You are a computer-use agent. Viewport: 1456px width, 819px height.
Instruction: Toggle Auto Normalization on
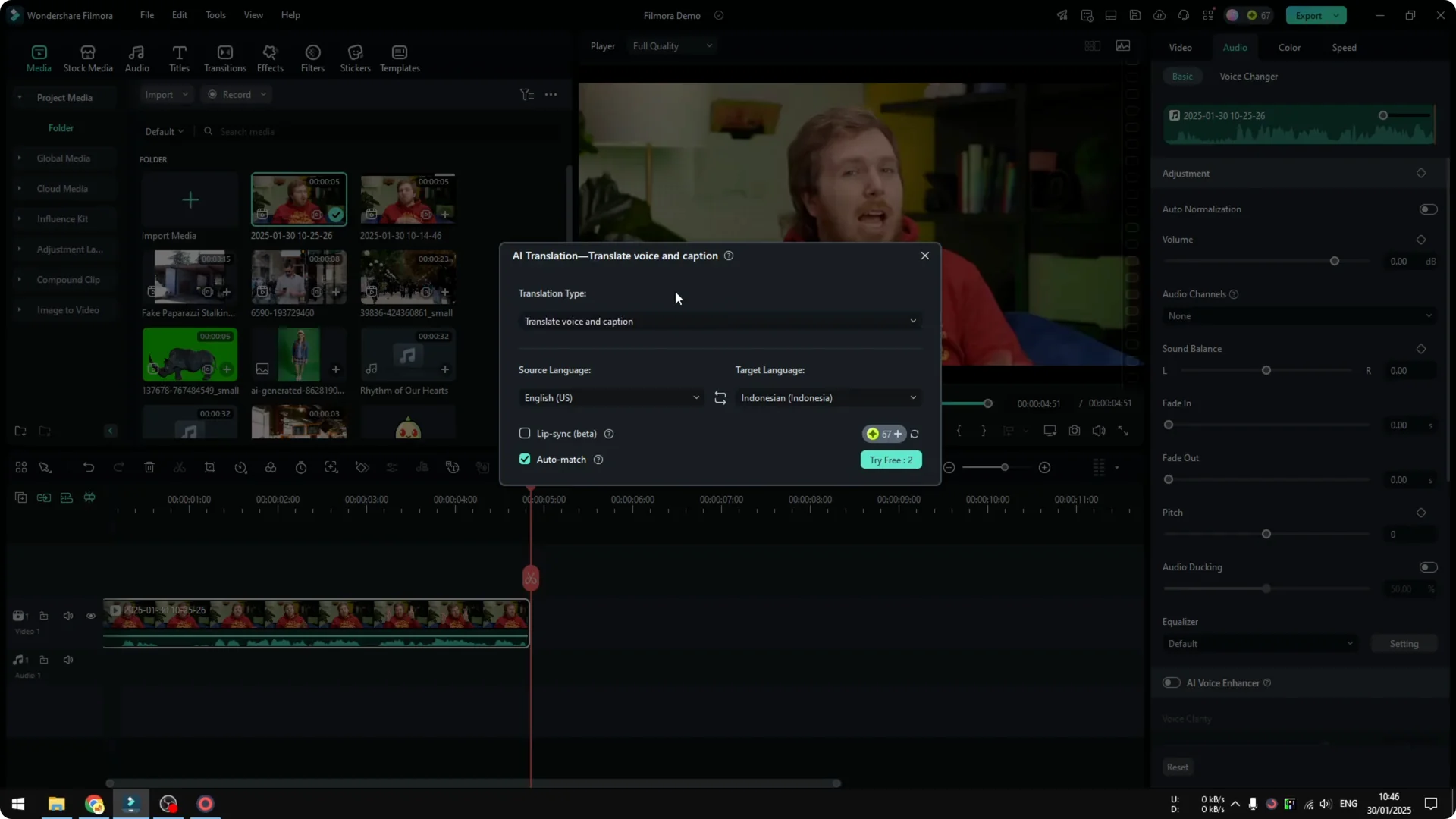(x=1428, y=209)
